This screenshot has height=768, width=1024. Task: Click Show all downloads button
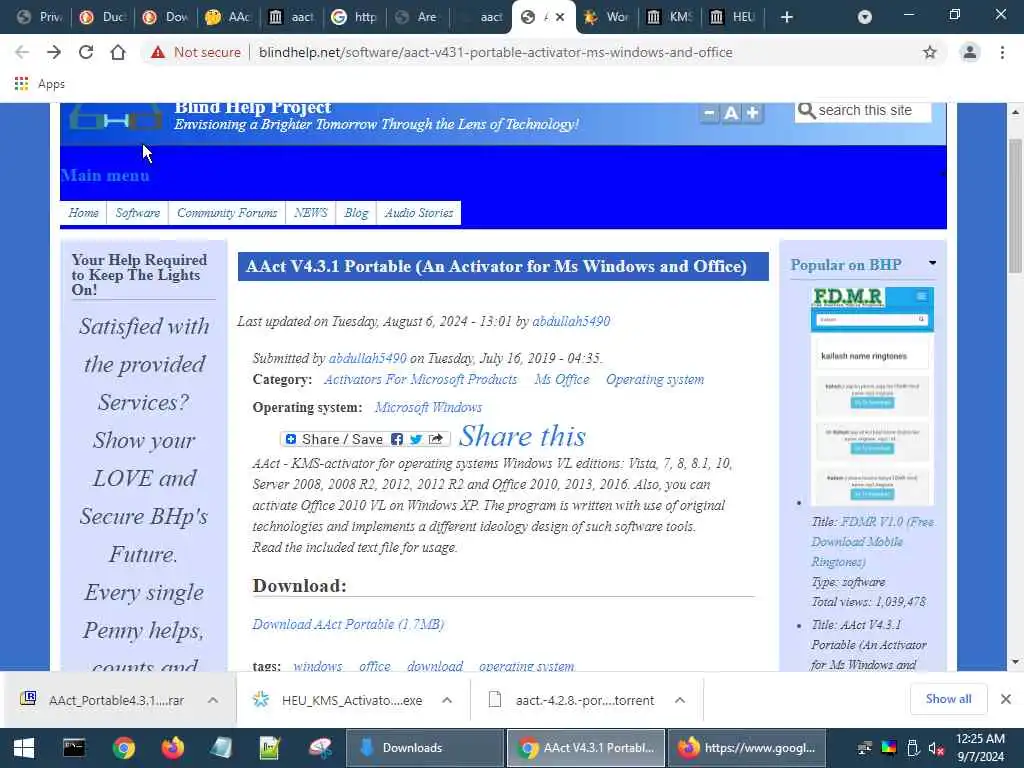948,699
